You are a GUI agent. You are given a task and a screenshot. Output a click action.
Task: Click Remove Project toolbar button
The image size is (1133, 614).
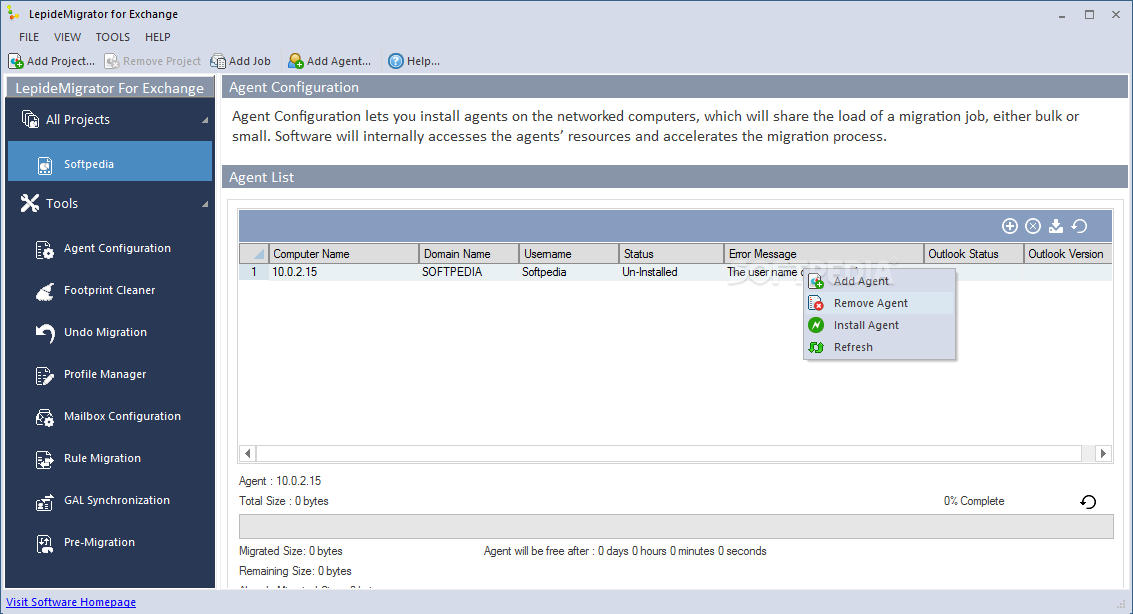(152, 61)
